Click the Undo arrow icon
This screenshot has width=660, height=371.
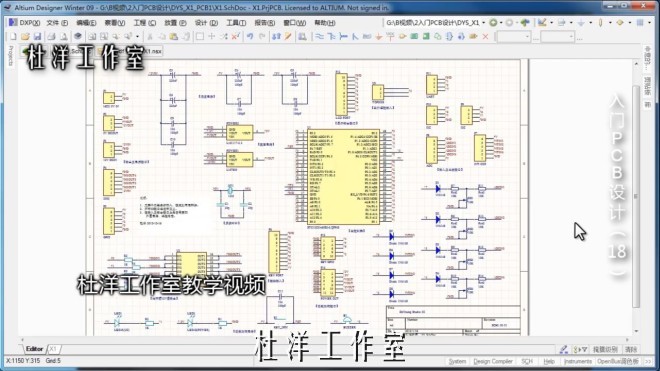click(250, 37)
